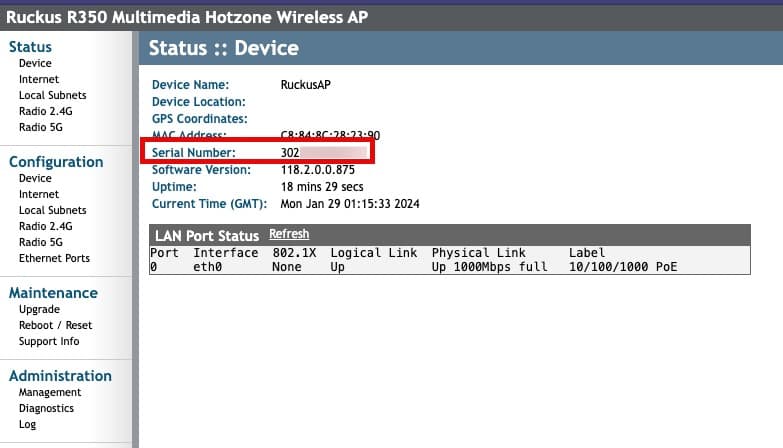Open Local Subnets under Configuration section

click(x=52, y=210)
